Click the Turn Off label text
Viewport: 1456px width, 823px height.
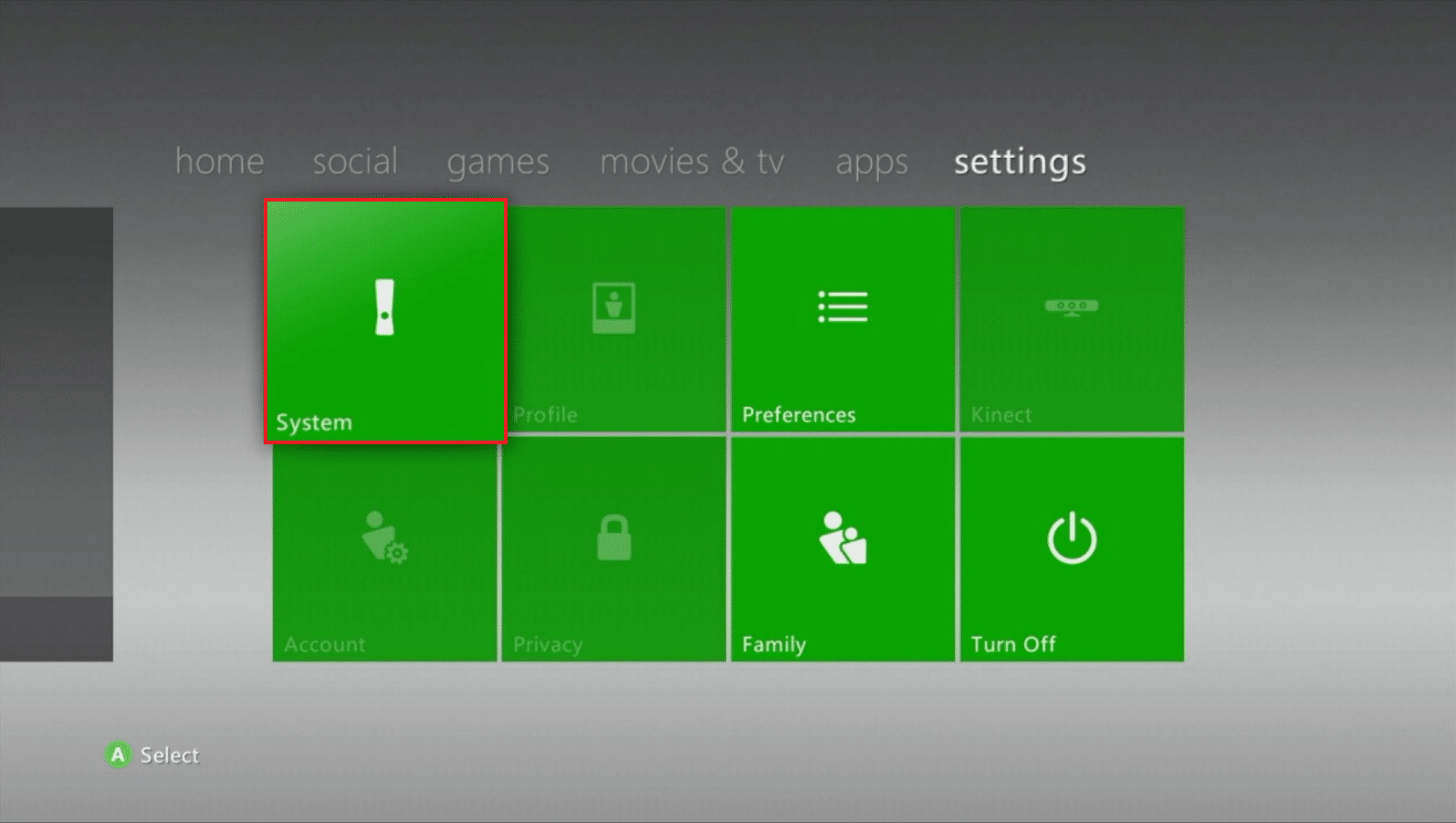[x=1013, y=644]
